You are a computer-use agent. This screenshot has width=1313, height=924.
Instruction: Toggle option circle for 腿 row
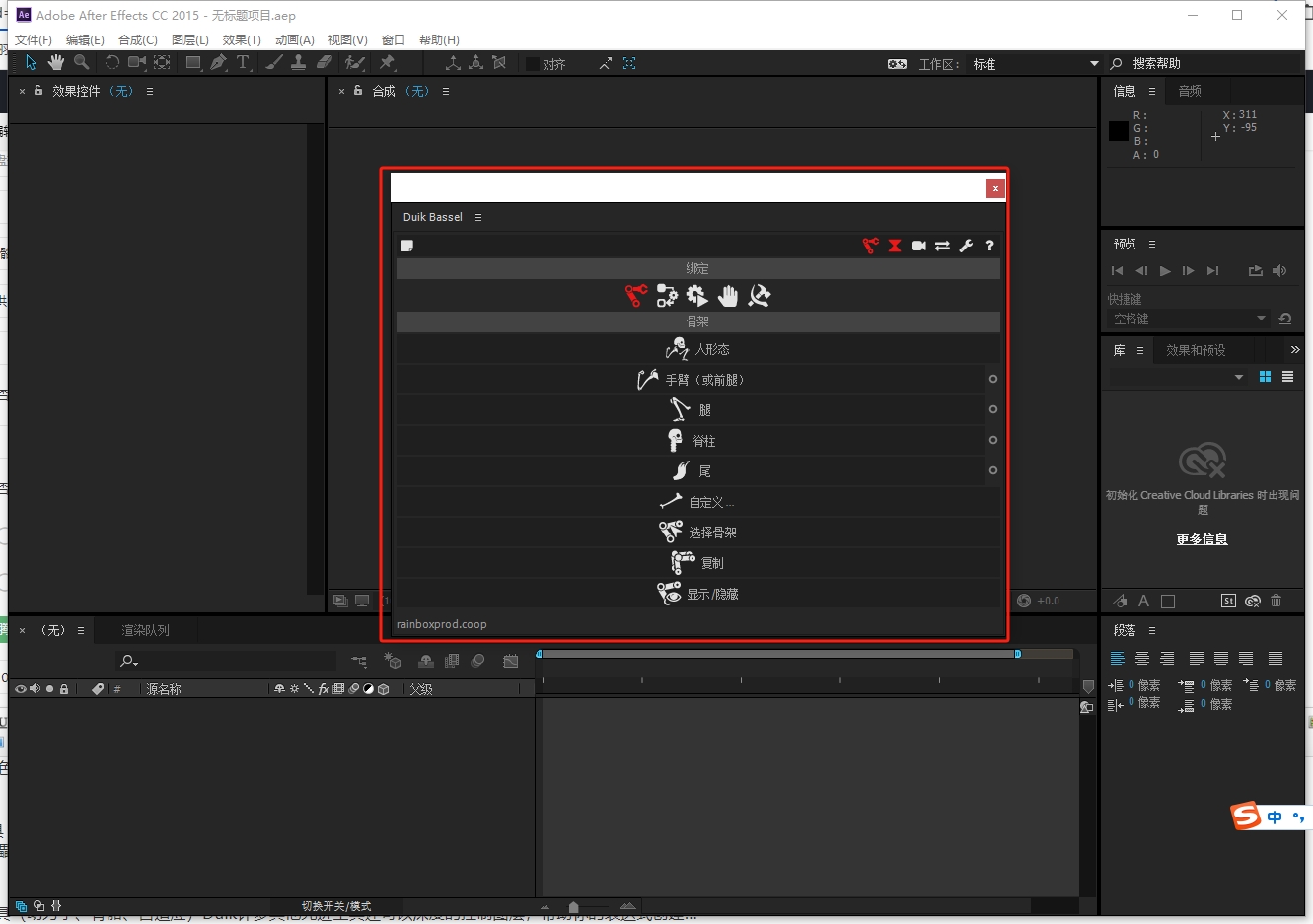993,409
